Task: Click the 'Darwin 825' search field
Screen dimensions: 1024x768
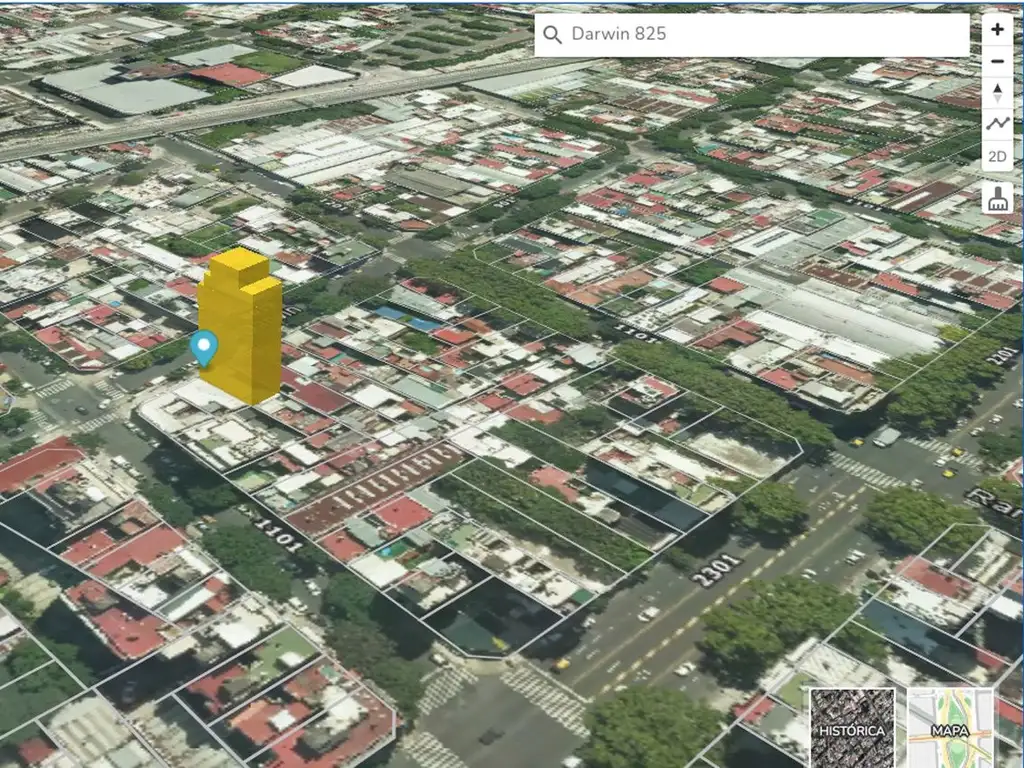Action: [x=760, y=35]
